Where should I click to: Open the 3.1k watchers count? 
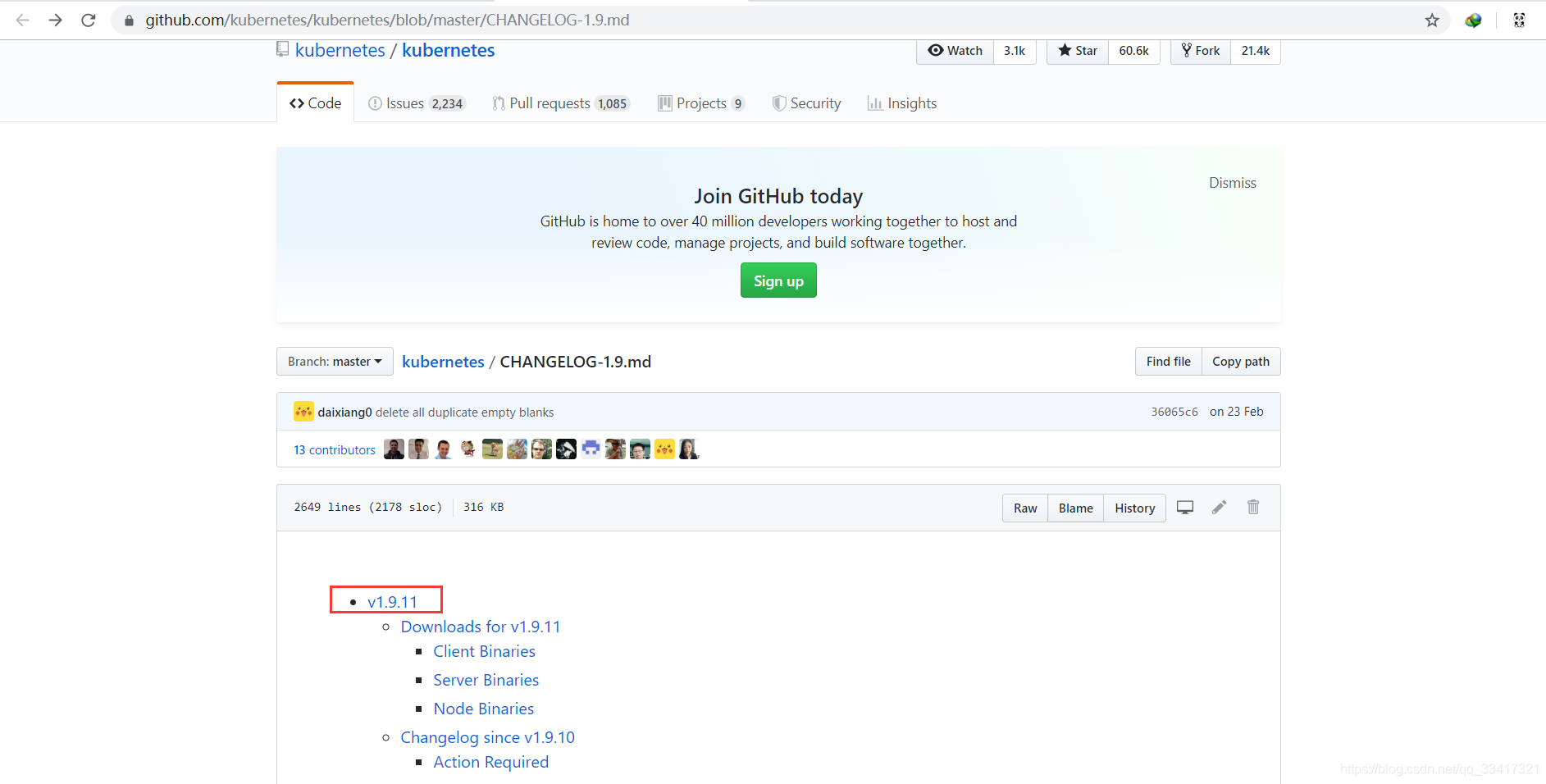[x=1015, y=51]
